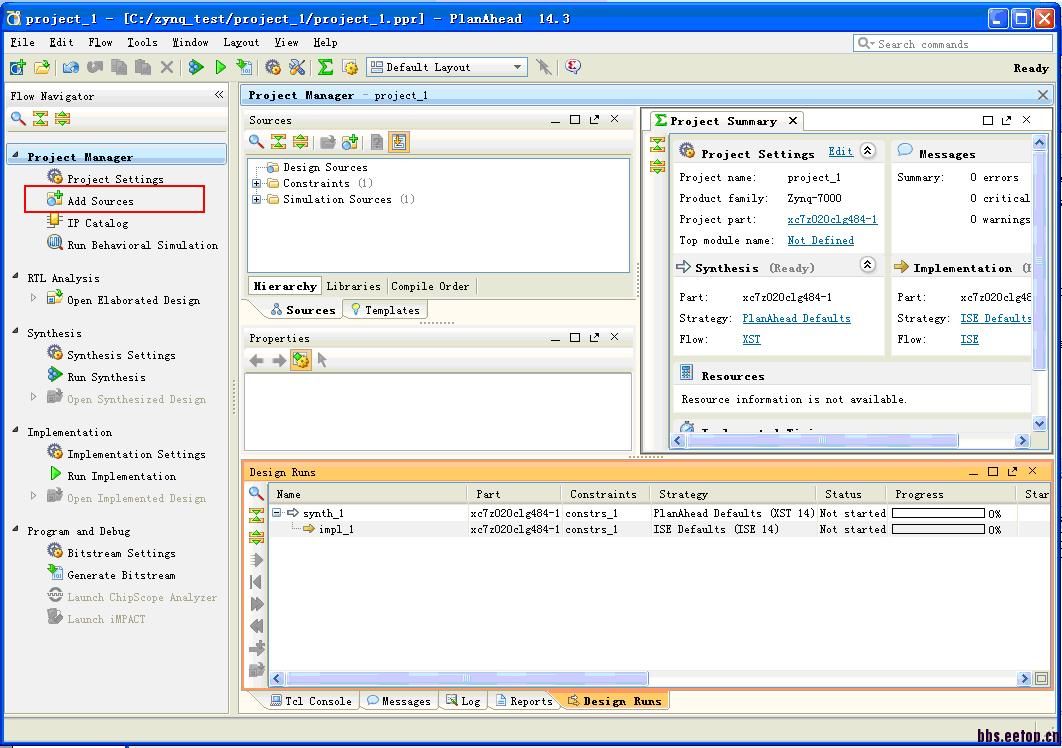Click the xc7z020clg484-1 project part link
1062x748 pixels.
pyautogui.click(x=831, y=220)
